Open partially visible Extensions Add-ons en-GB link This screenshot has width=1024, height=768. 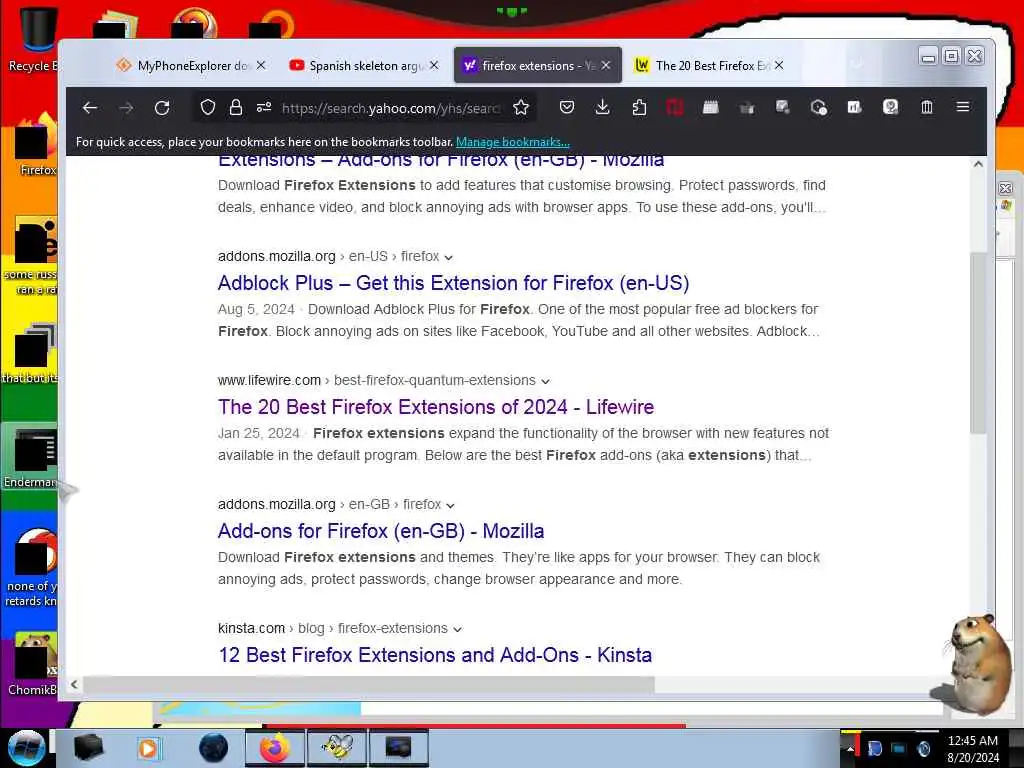[x=441, y=161]
